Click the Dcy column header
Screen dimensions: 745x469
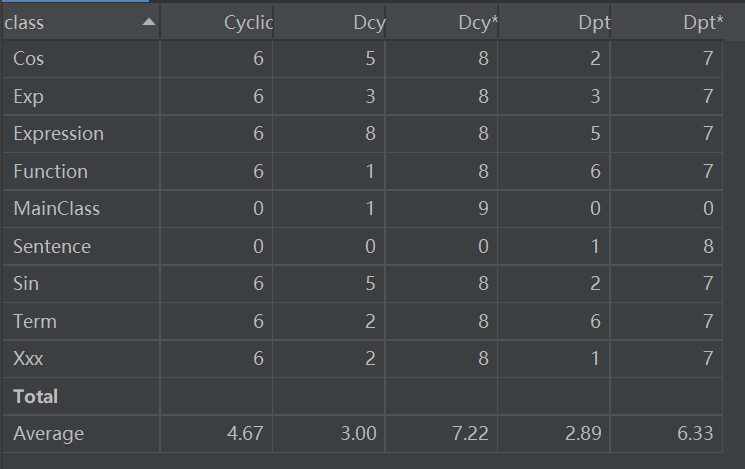(x=369, y=22)
